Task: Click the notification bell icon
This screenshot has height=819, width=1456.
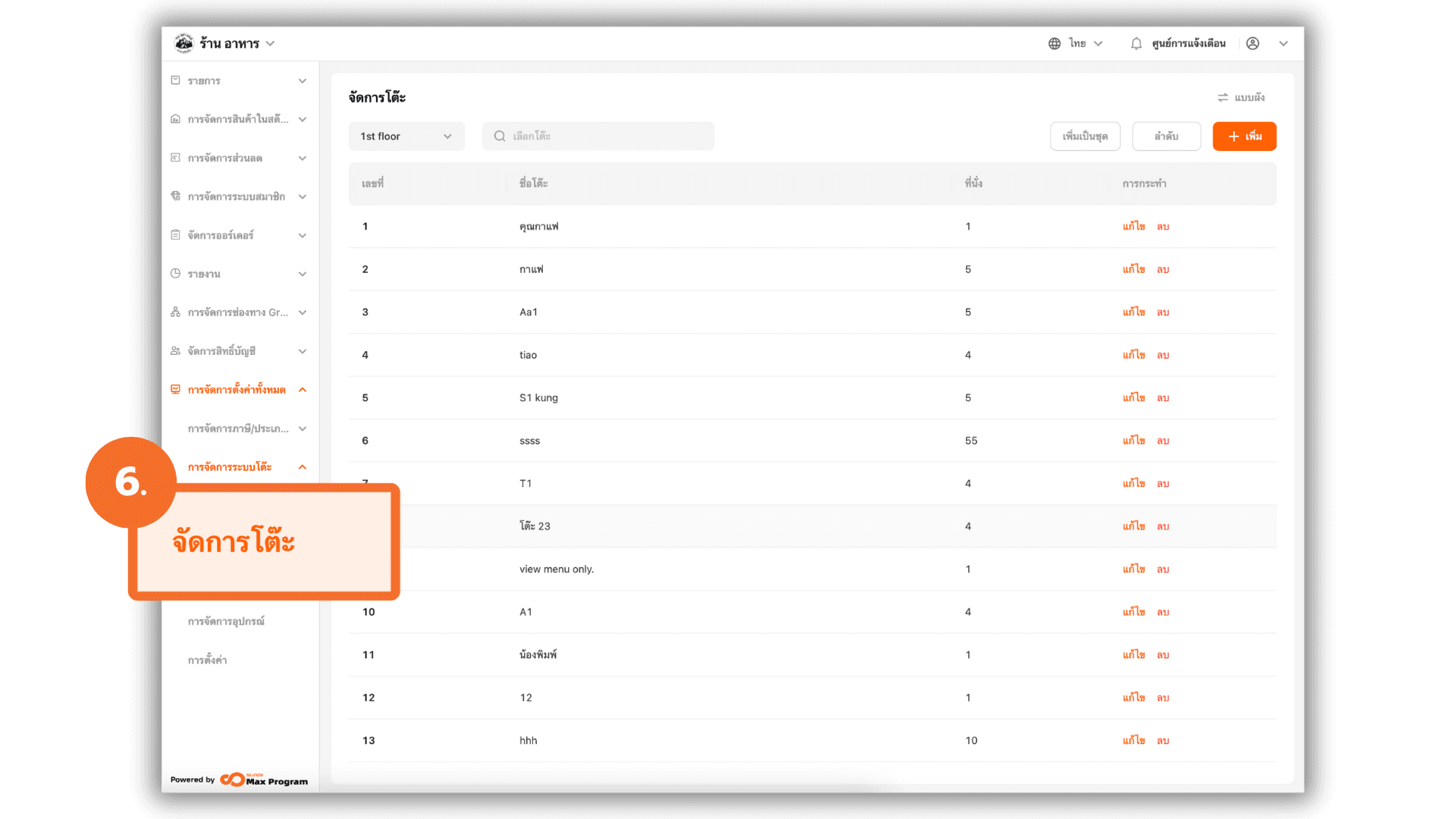Action: tap(1136, 44)
